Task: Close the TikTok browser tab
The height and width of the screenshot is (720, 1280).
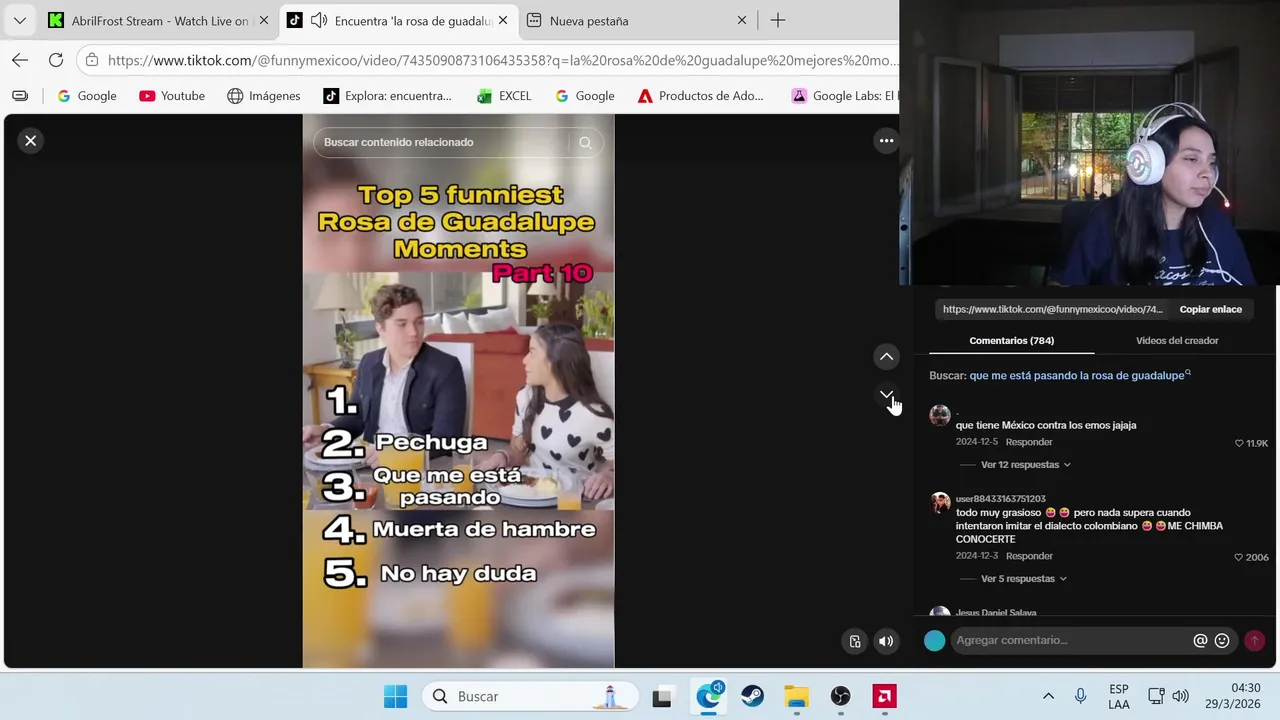Action: click(503, 20)
